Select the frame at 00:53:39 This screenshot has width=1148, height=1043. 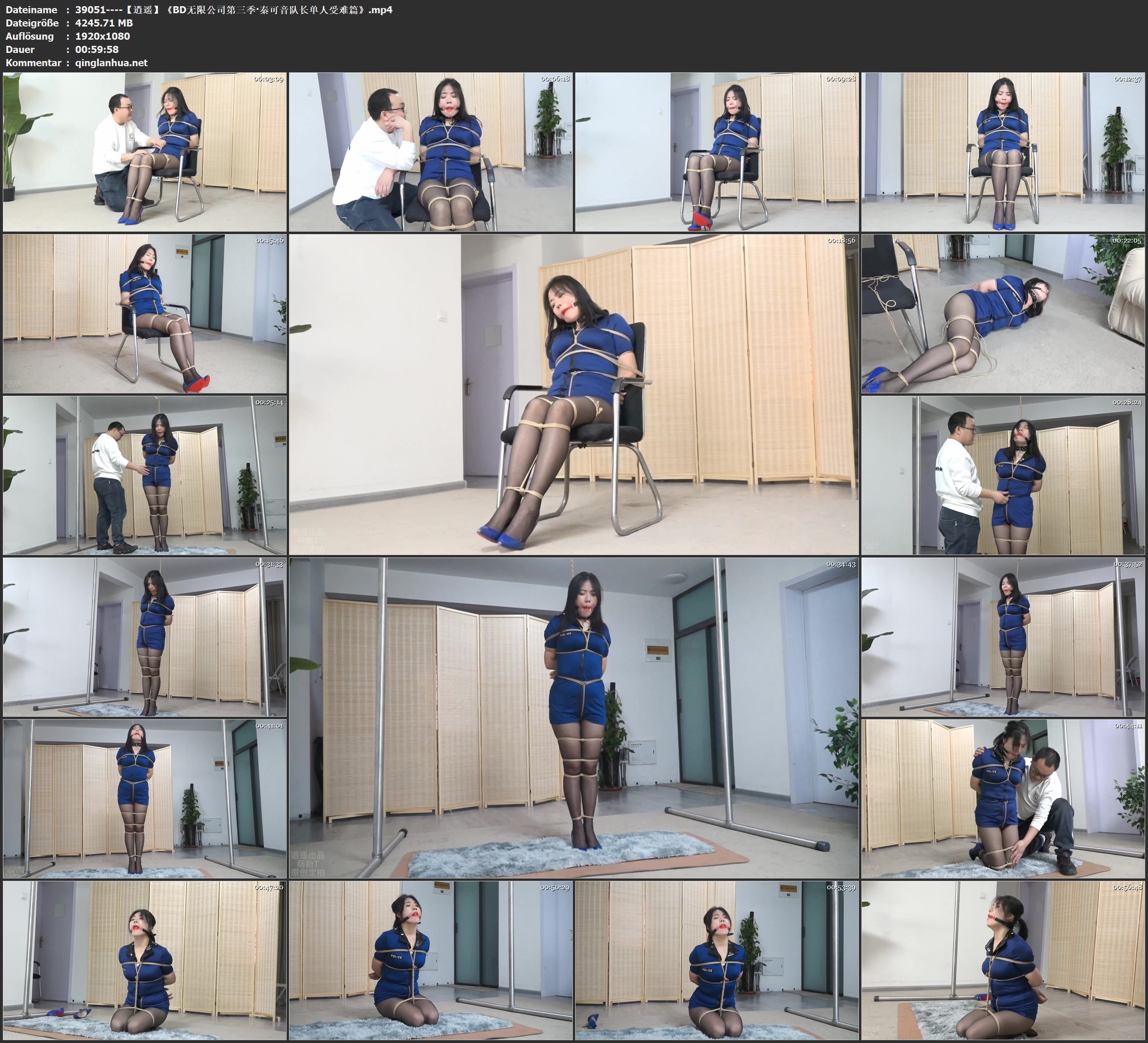click(716, 960)
